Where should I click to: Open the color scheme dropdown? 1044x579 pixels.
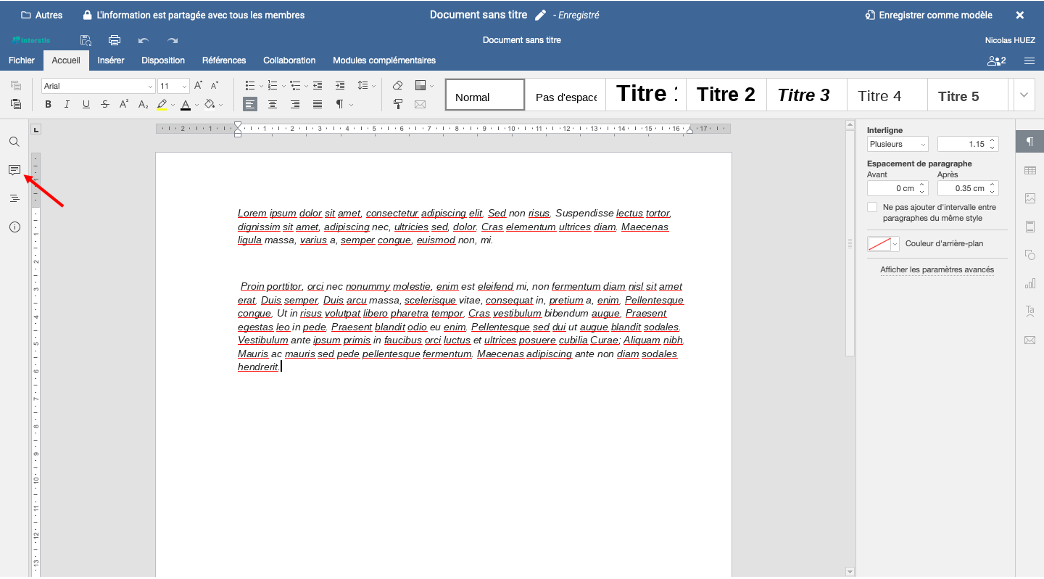pyautogui.click(x=424, y=86)
